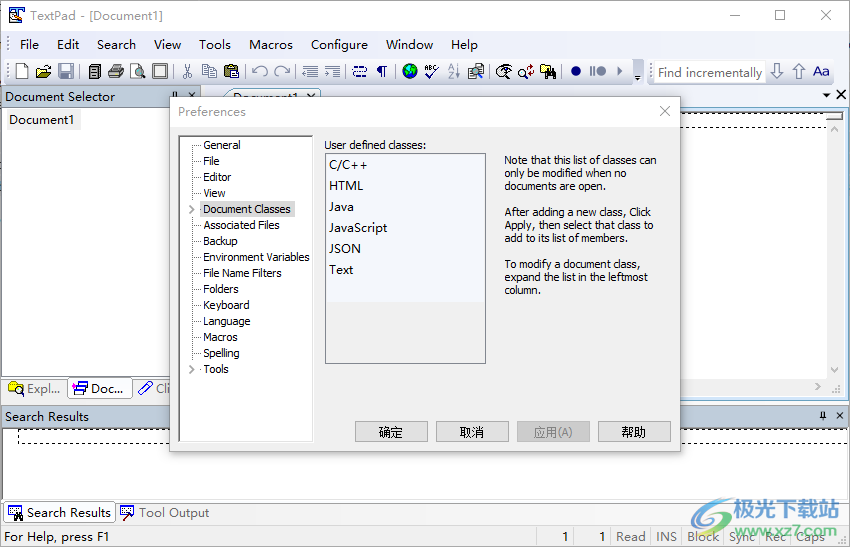Viewport: 850px width, 547px height.
Task: Start macro recording with the dot icon
Action: (576, 72)
